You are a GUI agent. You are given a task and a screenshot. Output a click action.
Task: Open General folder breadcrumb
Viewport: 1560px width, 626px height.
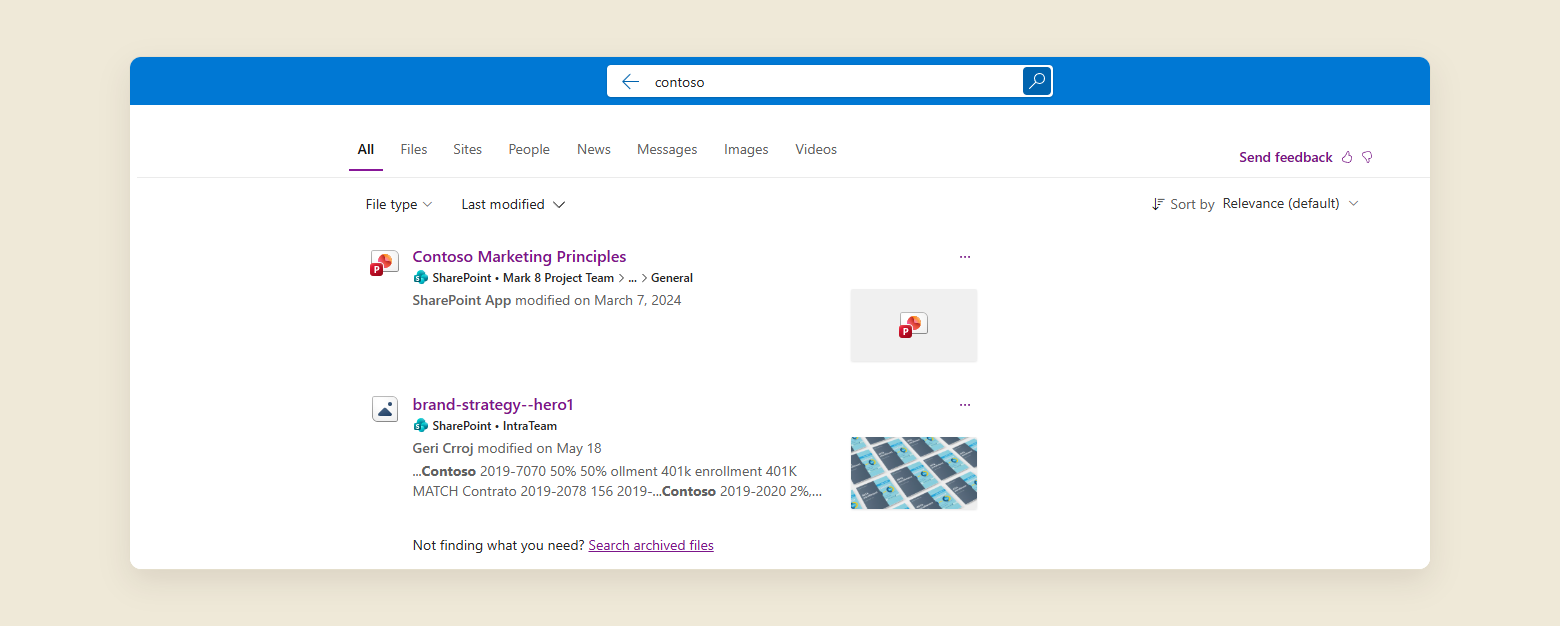click(672, 278)
